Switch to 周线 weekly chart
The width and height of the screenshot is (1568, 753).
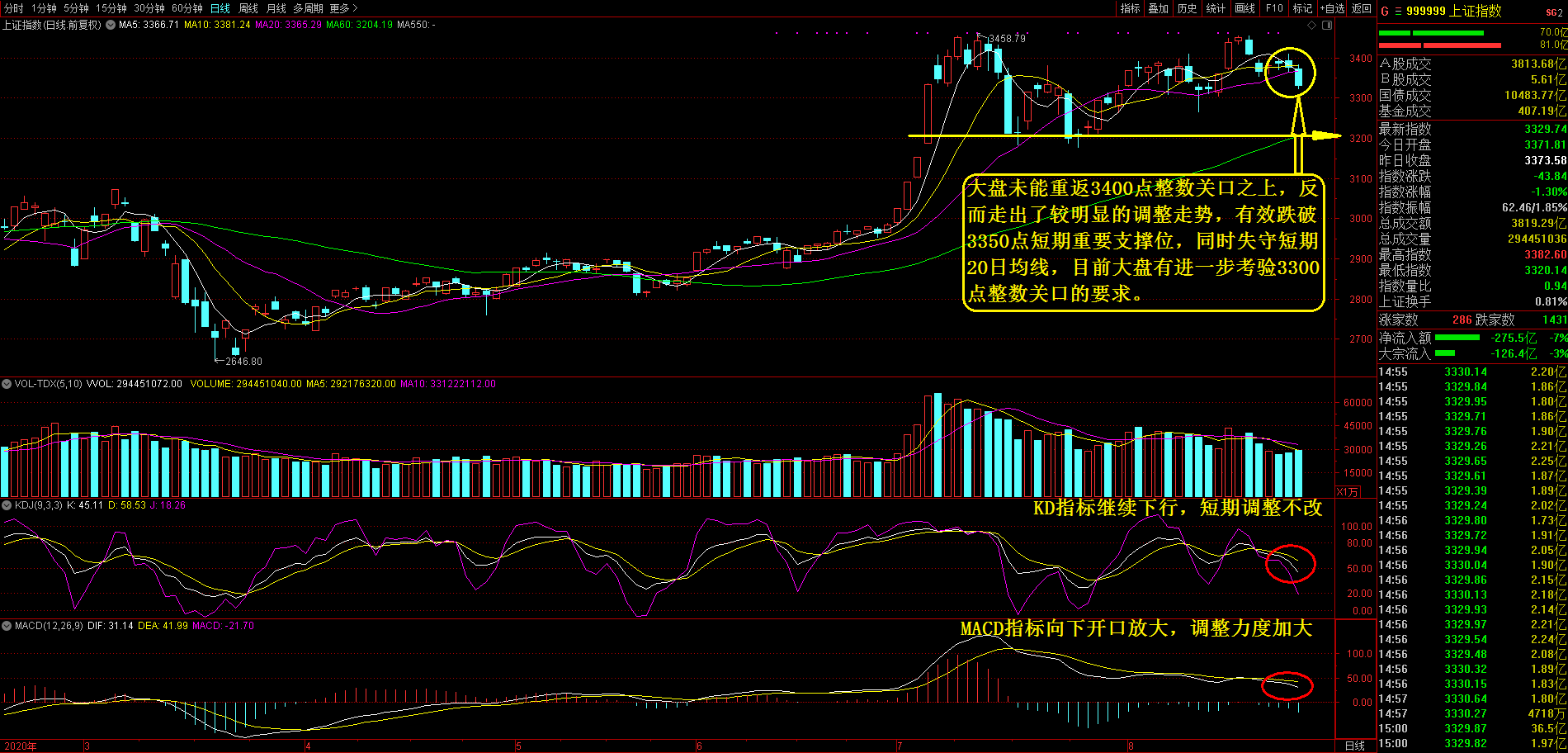click(248, 8)
